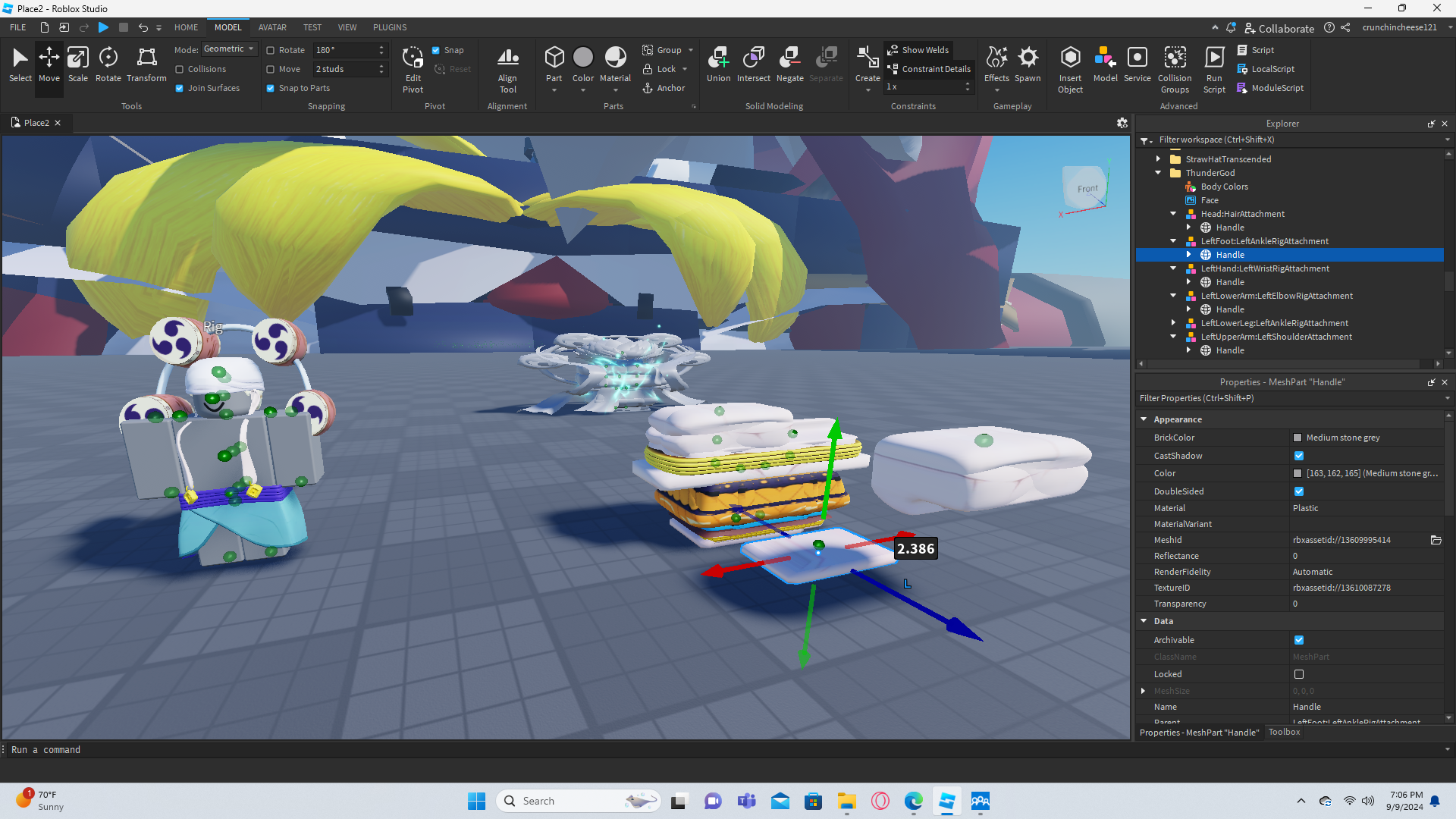Collapse the Appearance properties section
The image size is (1456, 819).
1144,419
